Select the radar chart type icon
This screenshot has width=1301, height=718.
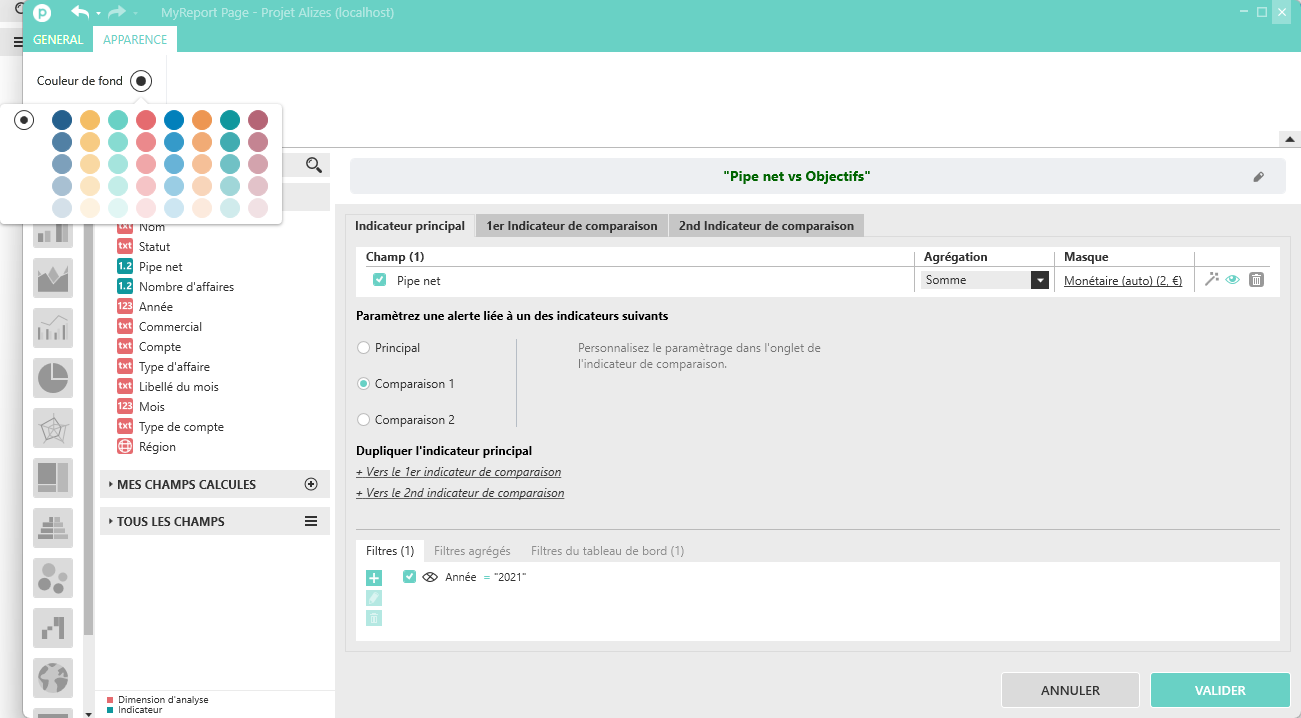52,428
